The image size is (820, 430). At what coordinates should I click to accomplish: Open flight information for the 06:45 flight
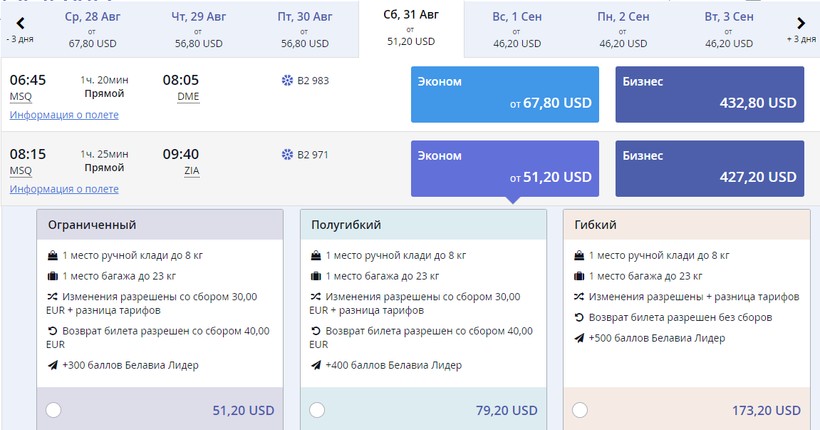point(64,115)
